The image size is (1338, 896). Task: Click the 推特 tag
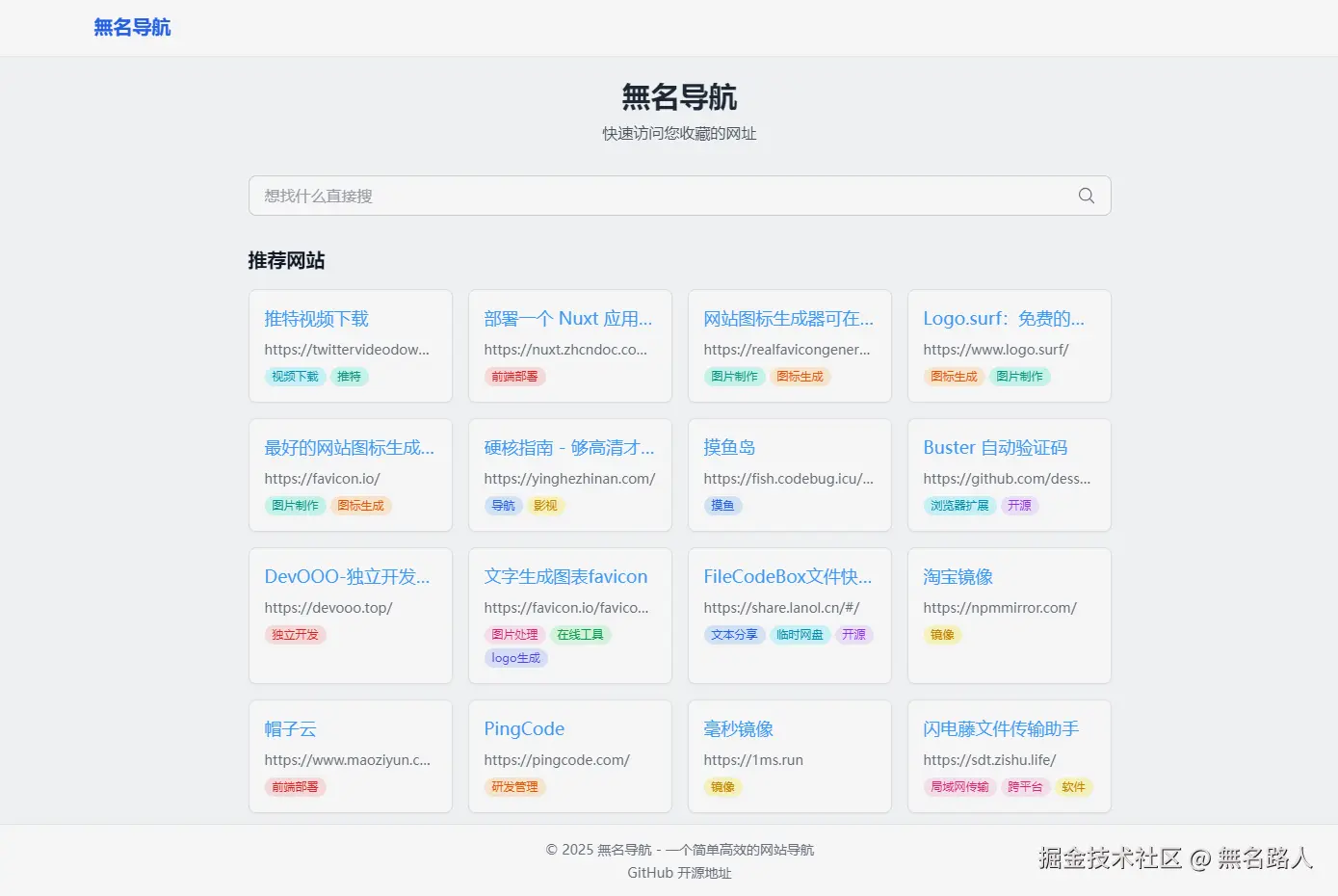click(x=349, y=377)
